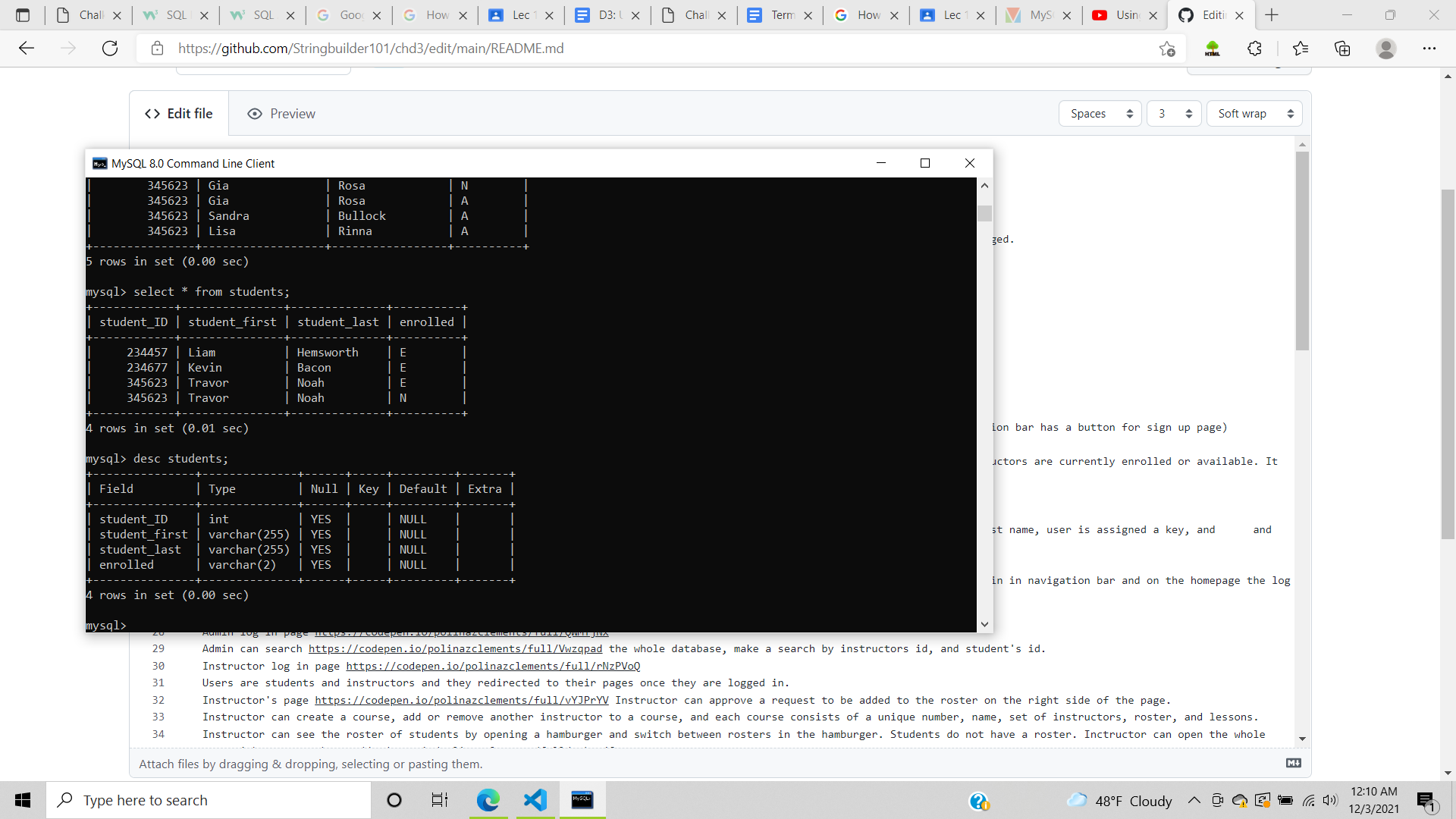Open Edge Settings and more menu
The image size is (1456, 819).
tap(1431, 48)
